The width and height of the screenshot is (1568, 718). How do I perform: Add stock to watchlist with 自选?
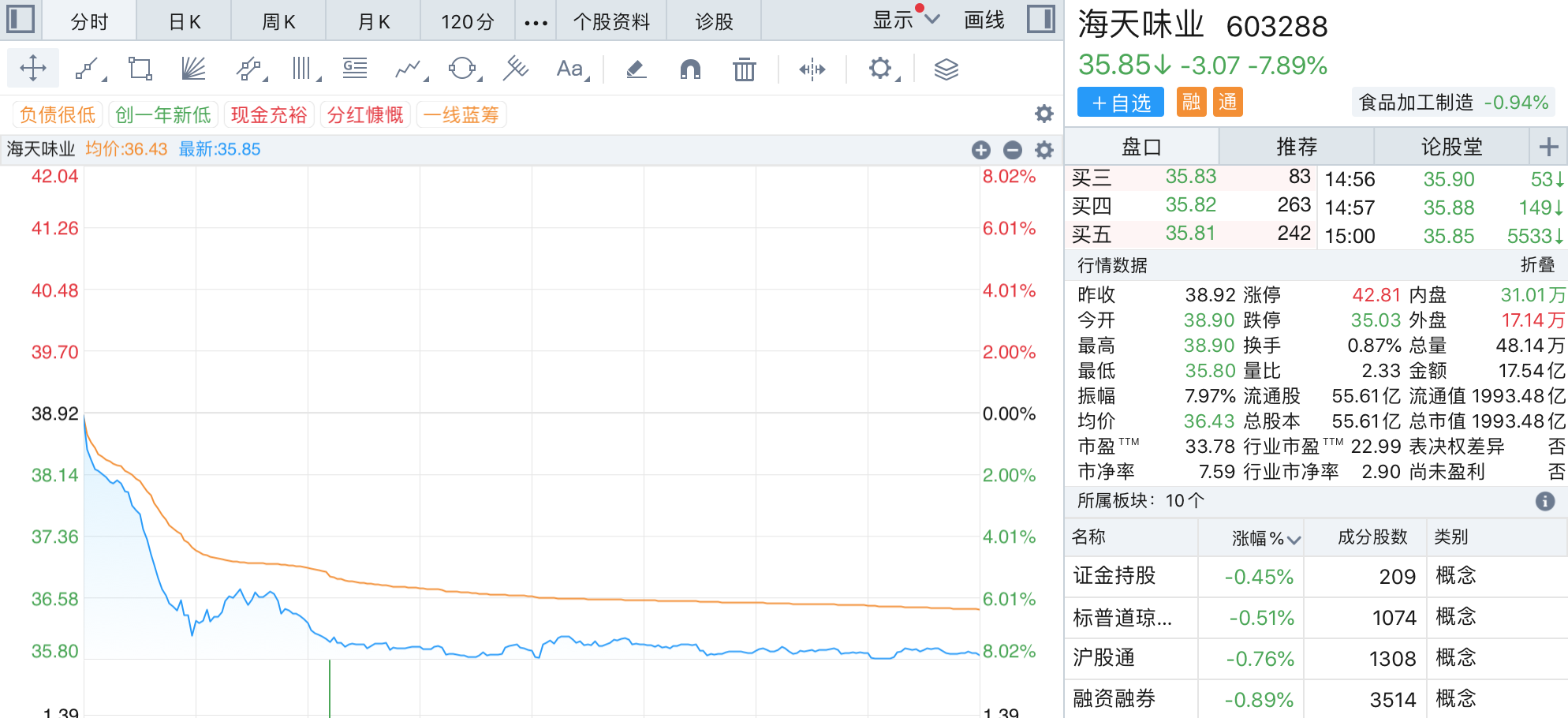click(1121, 103)
